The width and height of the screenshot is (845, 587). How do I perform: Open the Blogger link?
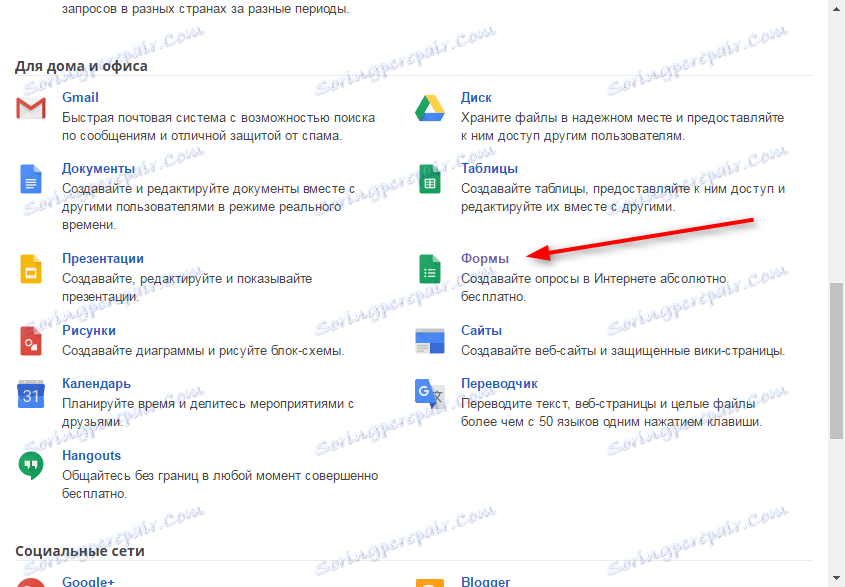click(x=486, y=582)
